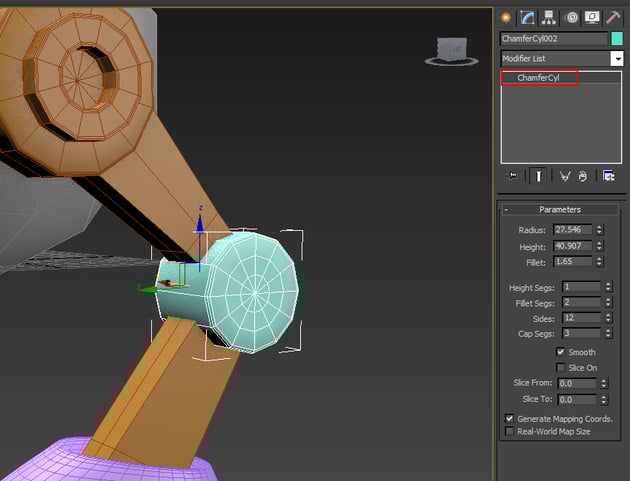Switch to the Modify panel tab
The image size is (630, 481).
click(527, 17)
